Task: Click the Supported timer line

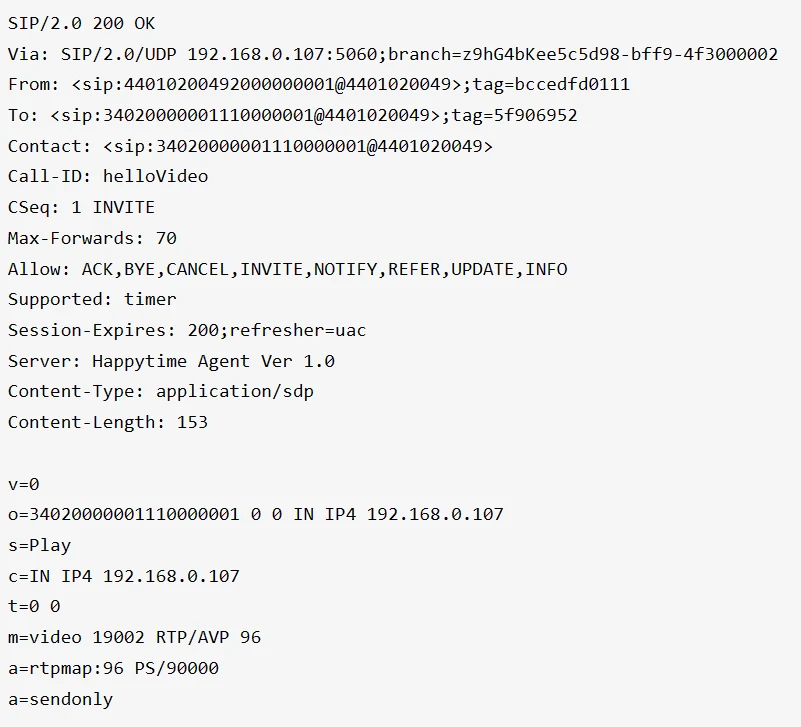Action: pos(92,300)
